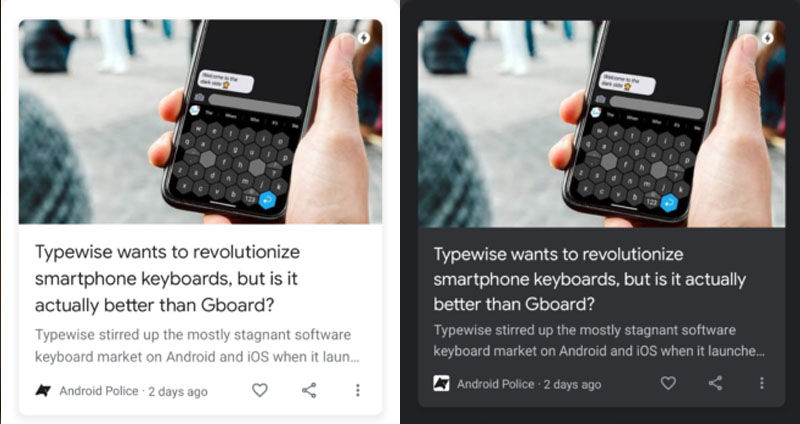Click '2 days ago' timestamp on light card

click(x=178, y=392)
